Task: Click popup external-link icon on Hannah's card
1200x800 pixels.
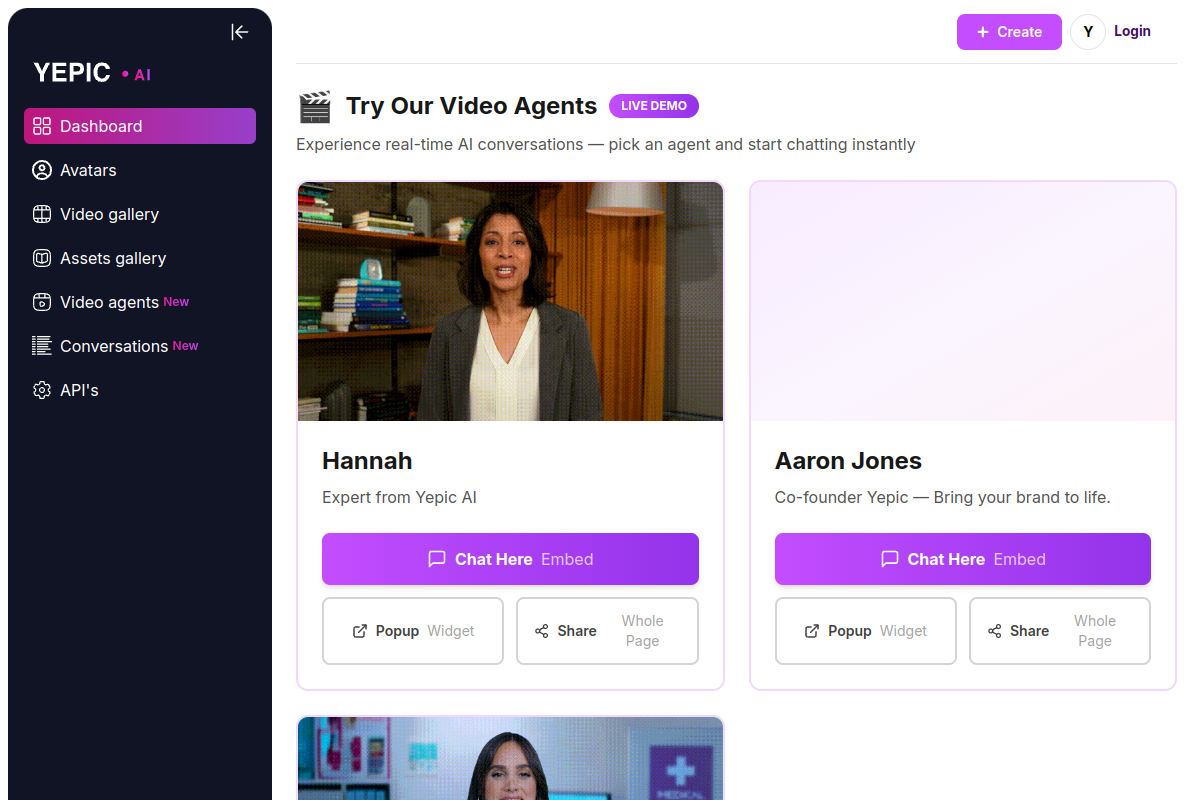Action: tap(360, 631)
